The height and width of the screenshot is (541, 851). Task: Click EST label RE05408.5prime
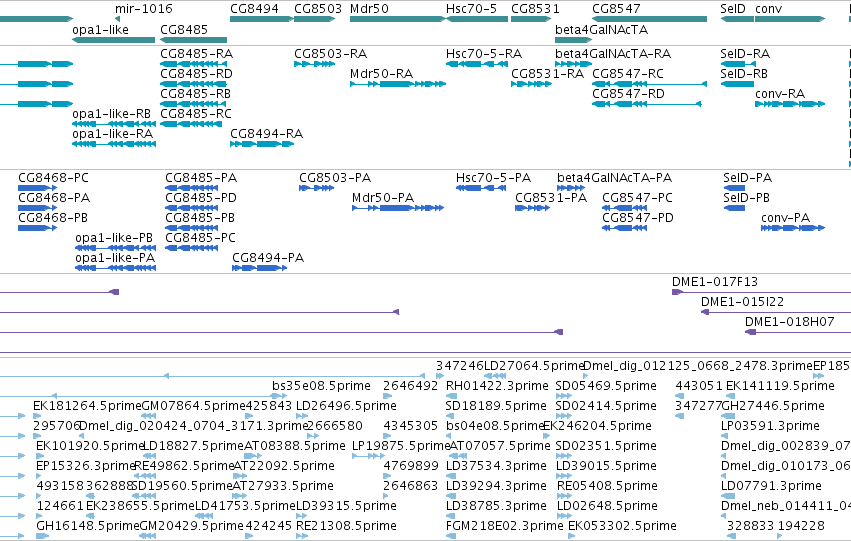pyautogui.click(x=607, y=486)
